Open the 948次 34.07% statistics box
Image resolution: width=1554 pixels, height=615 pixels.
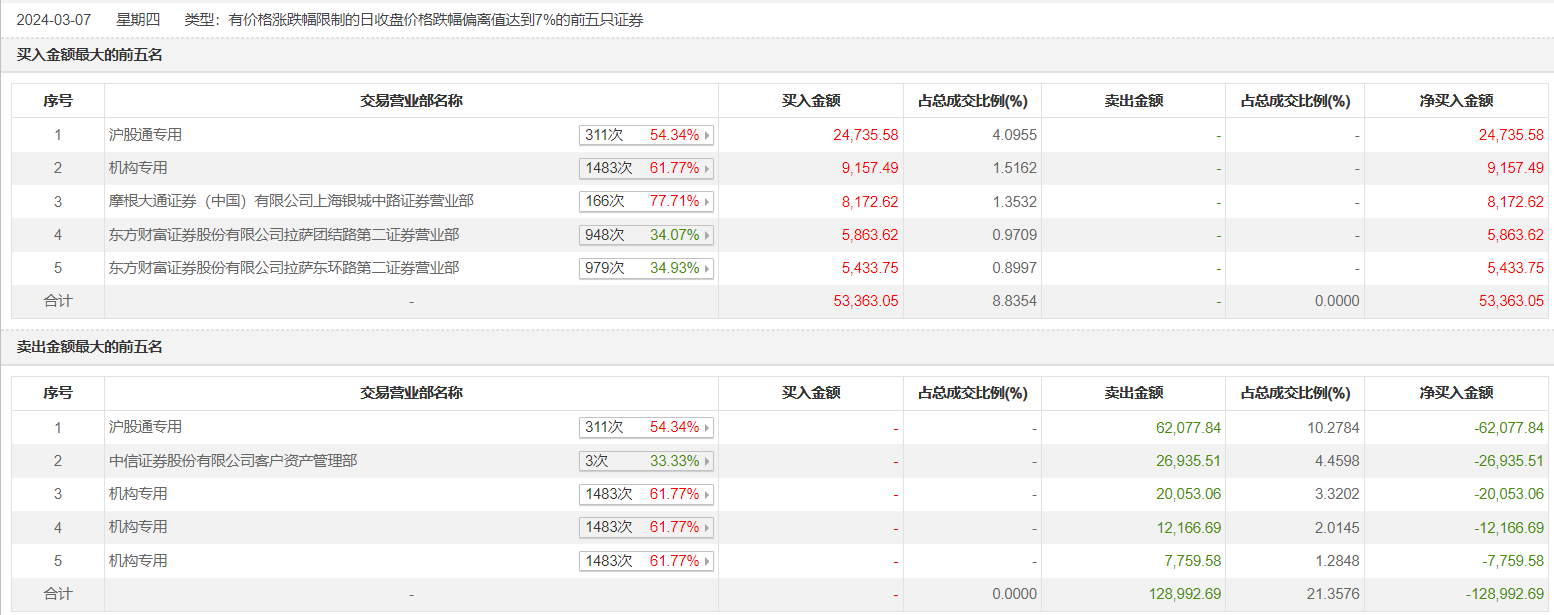[645, 235]
